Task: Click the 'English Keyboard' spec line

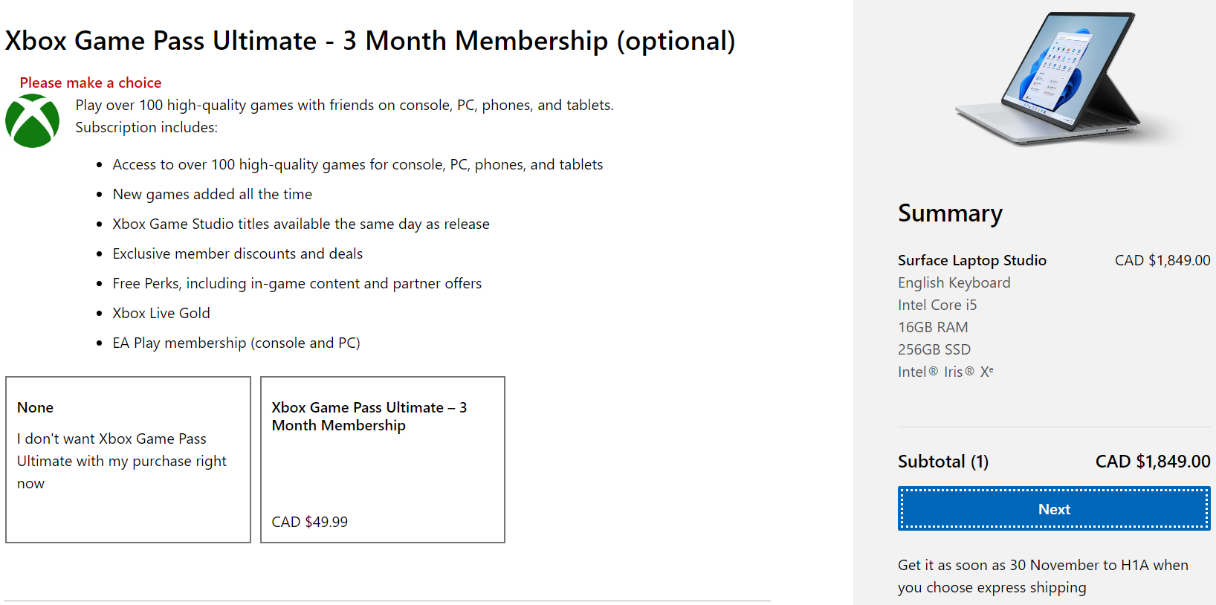Action: coord(954,283)
